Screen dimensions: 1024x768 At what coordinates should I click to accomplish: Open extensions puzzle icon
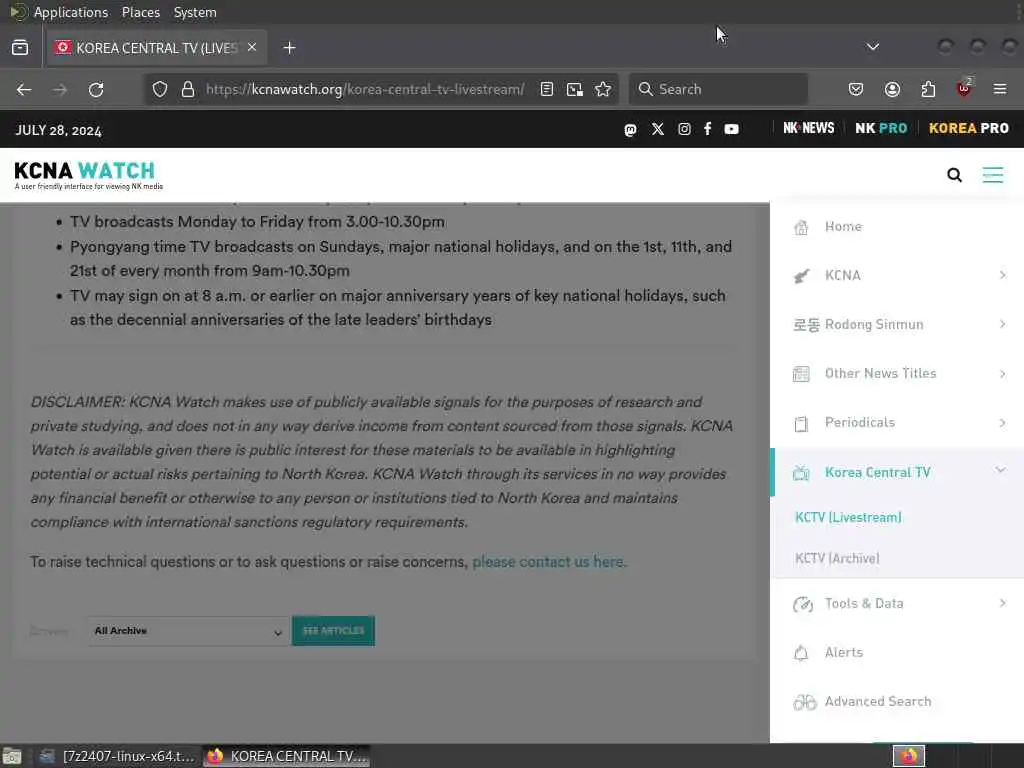coord(928,89)
